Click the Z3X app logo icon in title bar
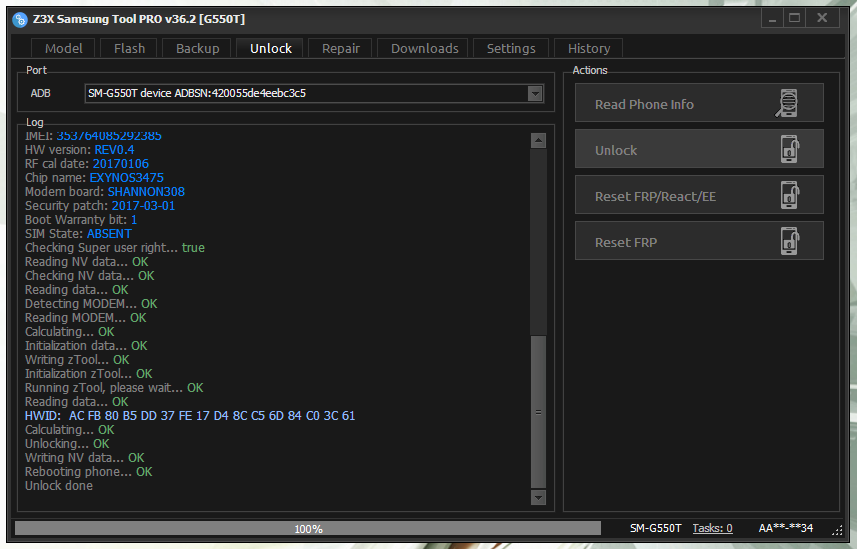 (20, 20)
